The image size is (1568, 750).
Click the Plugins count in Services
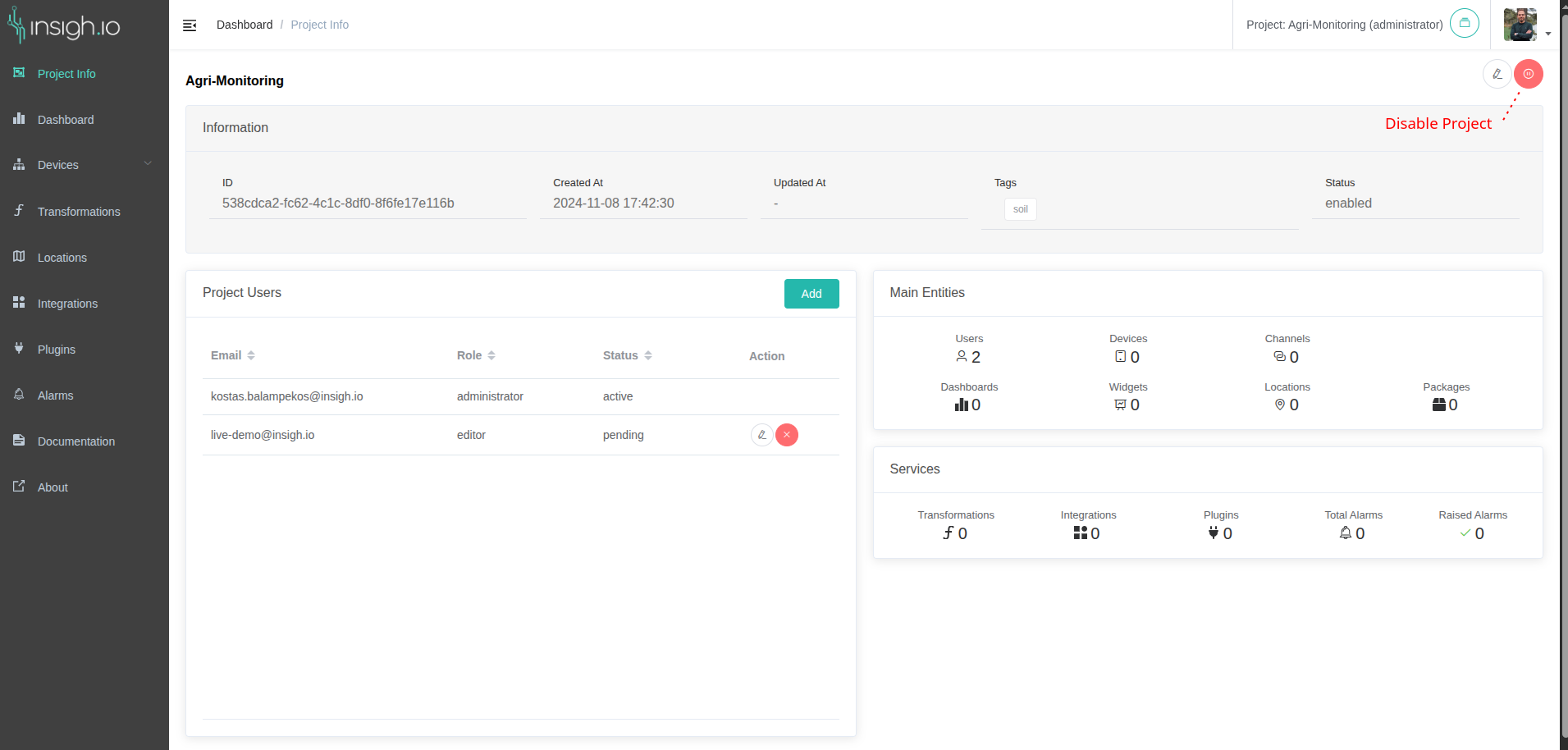click(1220, 533)
